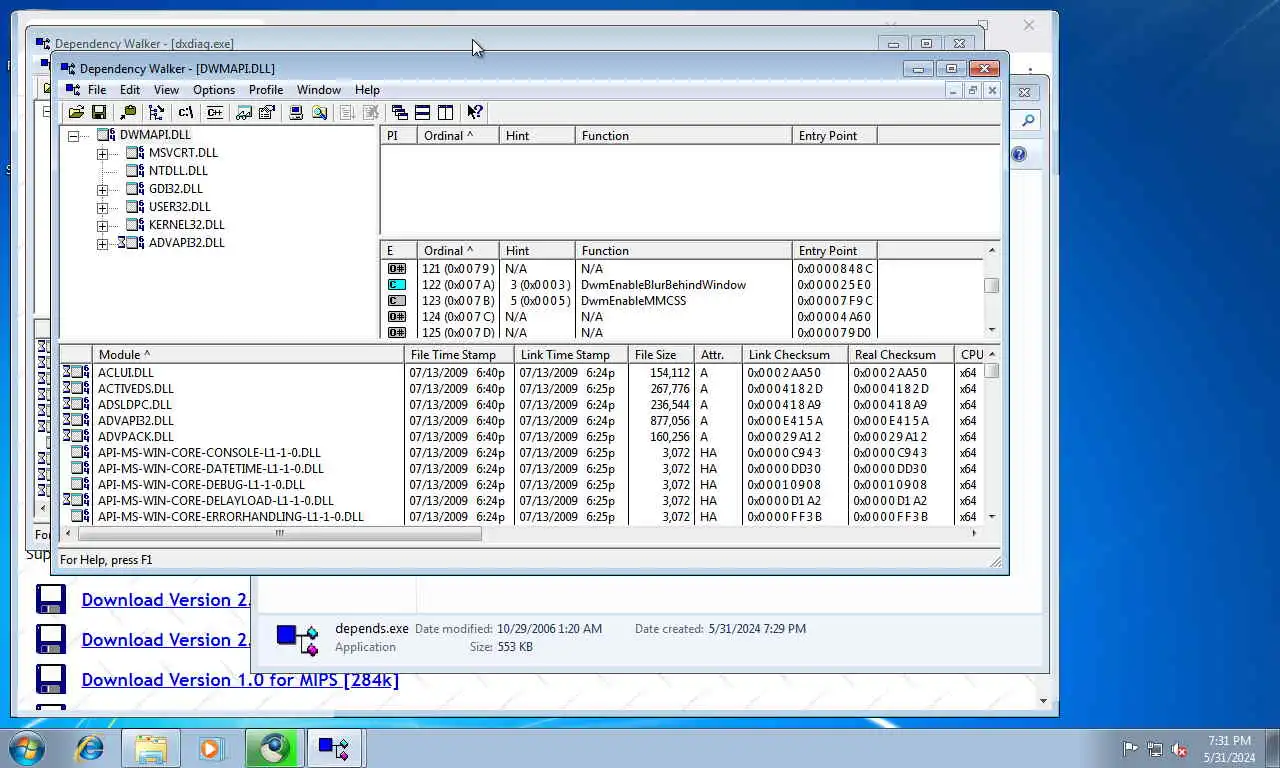Click the DWMAPI.DLL root module icon in the tree
Viewport: 1280px width, 768px height.
point(106,135)
